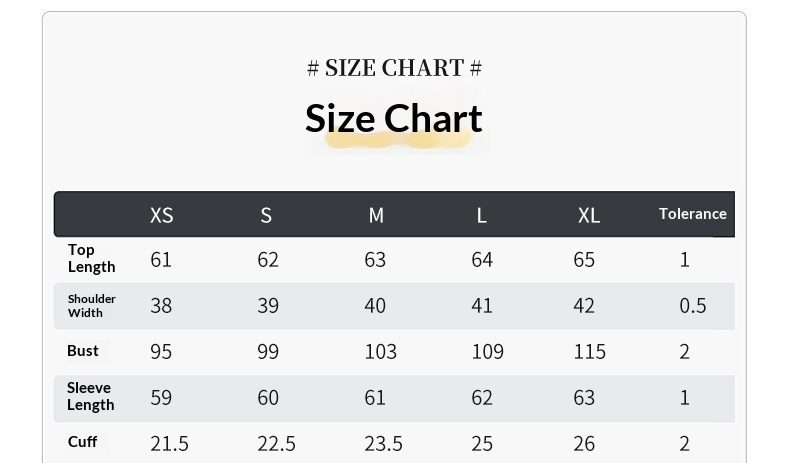Screen dimensions: 790x463
Task: Select Top Length value 61 for XS
Action: (x=161, y=260)
